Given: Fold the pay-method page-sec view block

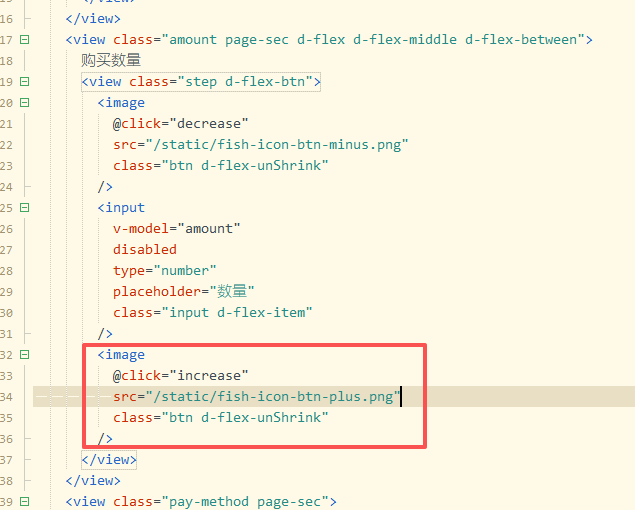Looking at the screenshot, I should pos(25,502).
